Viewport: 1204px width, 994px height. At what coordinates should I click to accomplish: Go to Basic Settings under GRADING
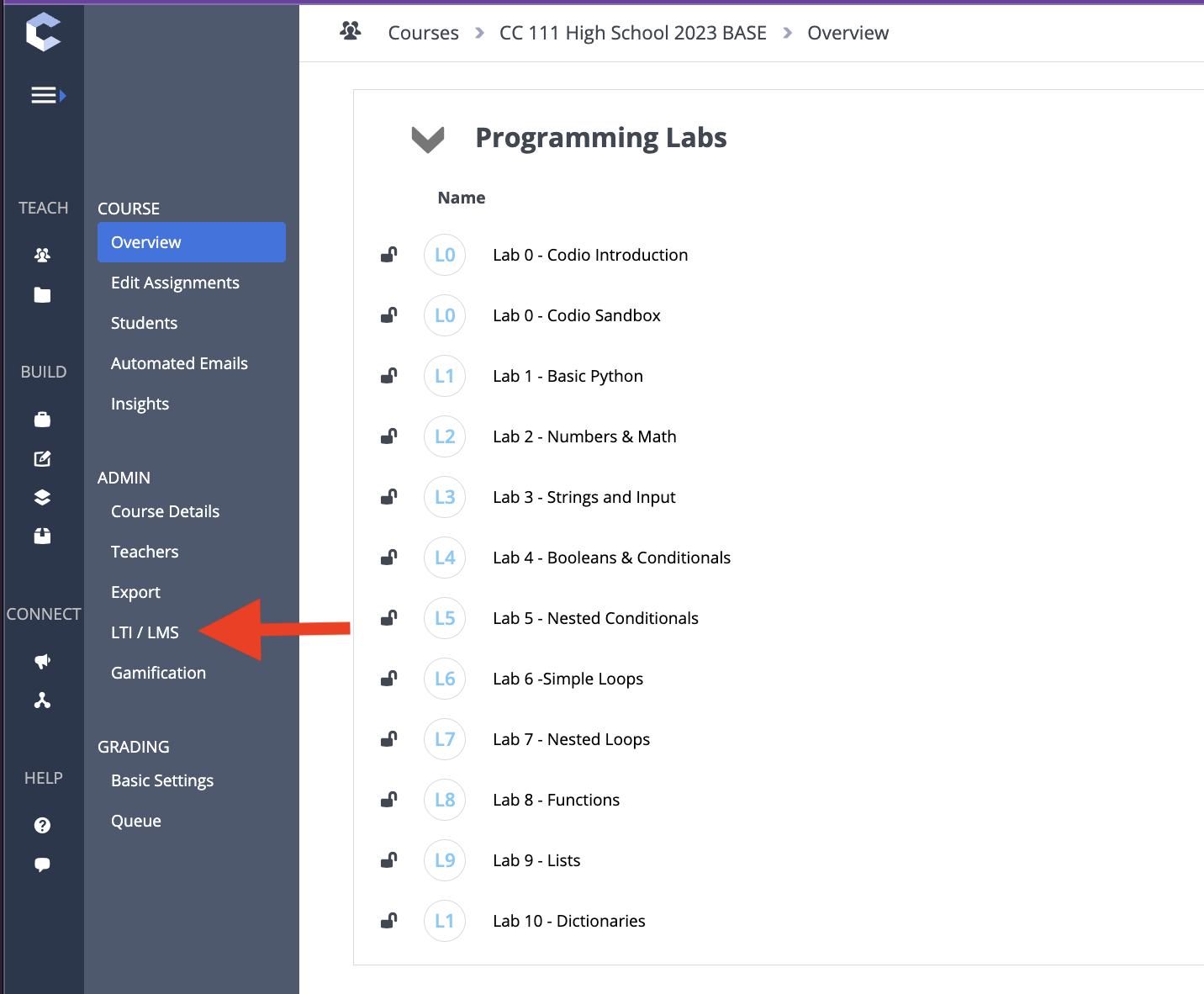click(162, 780)
